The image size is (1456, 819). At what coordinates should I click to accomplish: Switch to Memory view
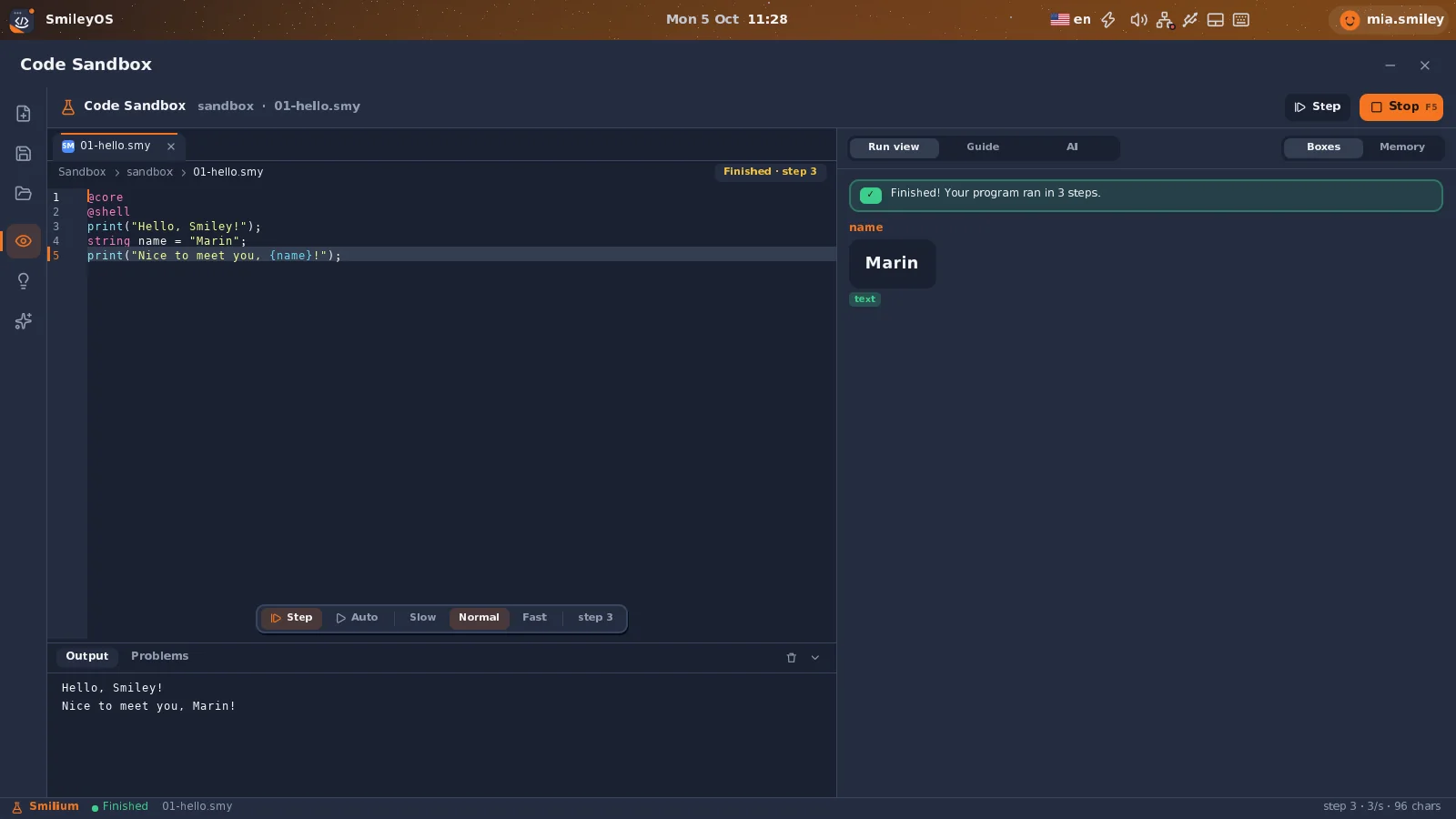click(1401, 147)
